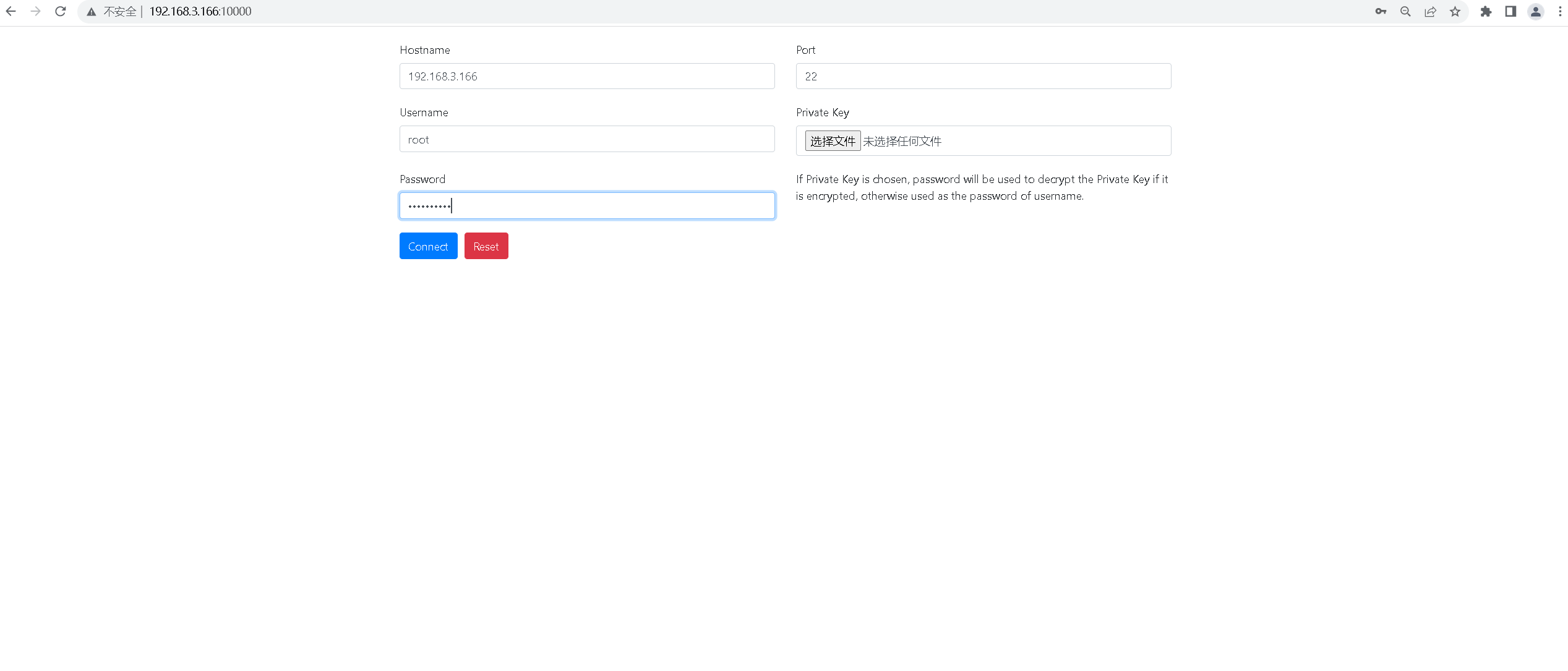Click the Port input field
Image resolution: width=1568 pixels, height=671 pixels.
[x=983, y=76]
